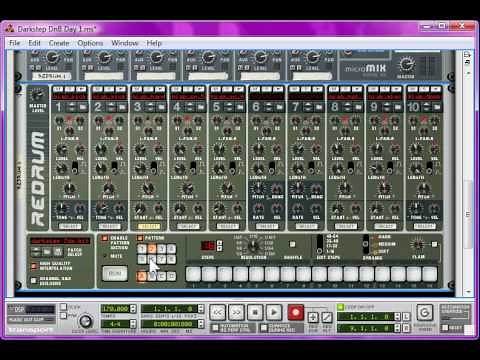Click step button 16 in the sequencer
This screenshot has height=360, width=480.
tap(430, 274)
